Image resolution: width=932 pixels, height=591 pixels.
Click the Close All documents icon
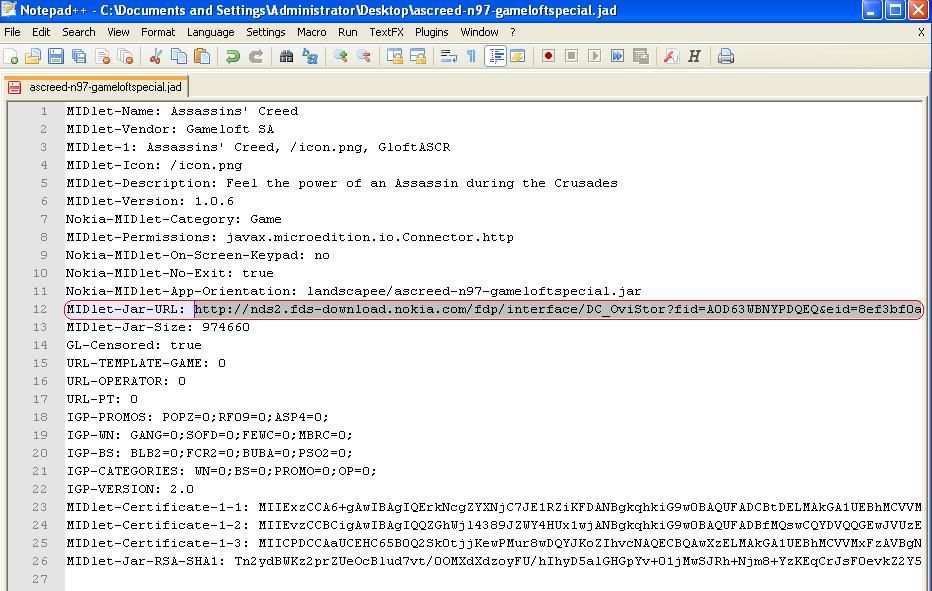126,56
